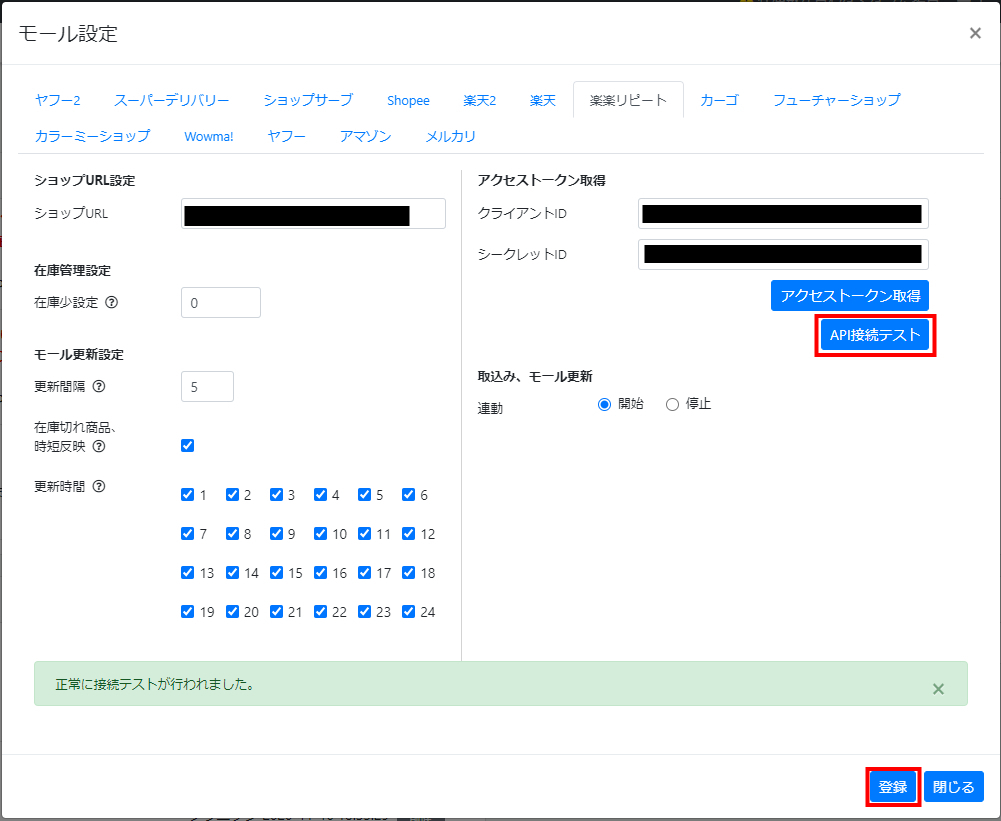The height and width of the screenshot is (821, 1001).
Task: Focus the シークレットID input field
Action: [x=783, y=255]
